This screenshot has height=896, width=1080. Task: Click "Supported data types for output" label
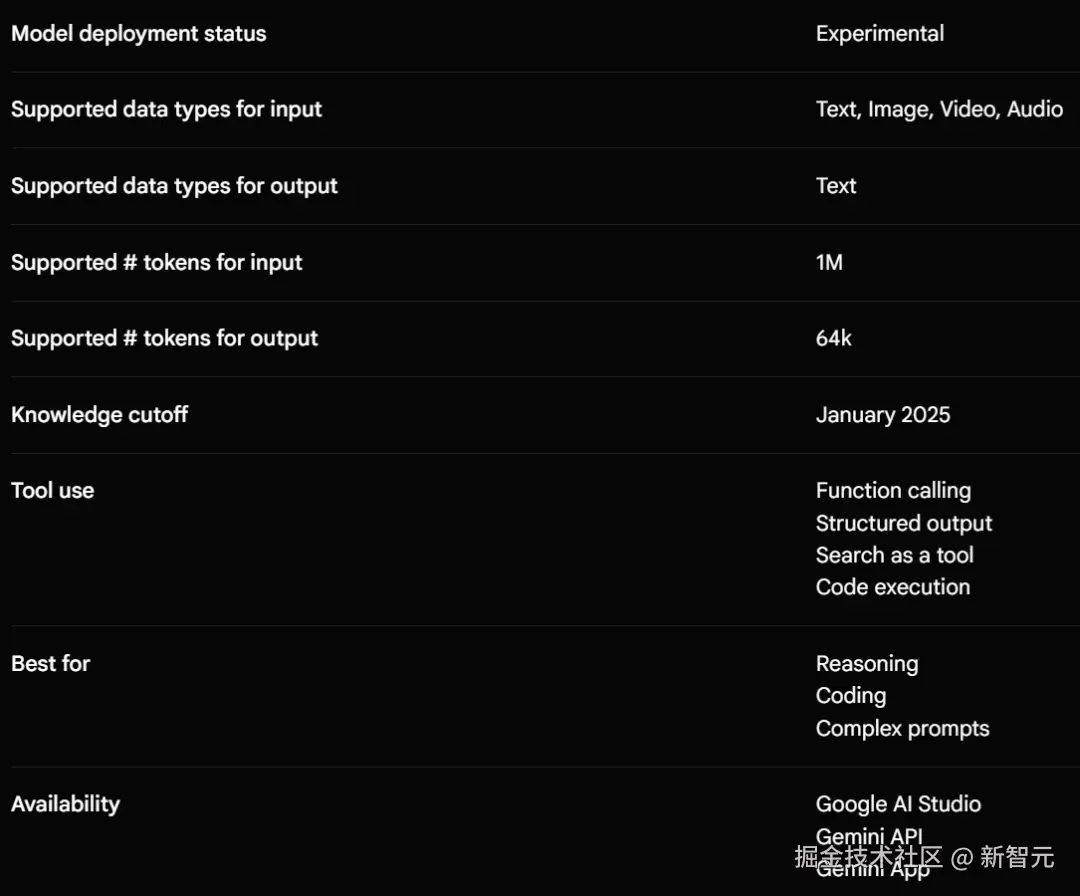174,186
